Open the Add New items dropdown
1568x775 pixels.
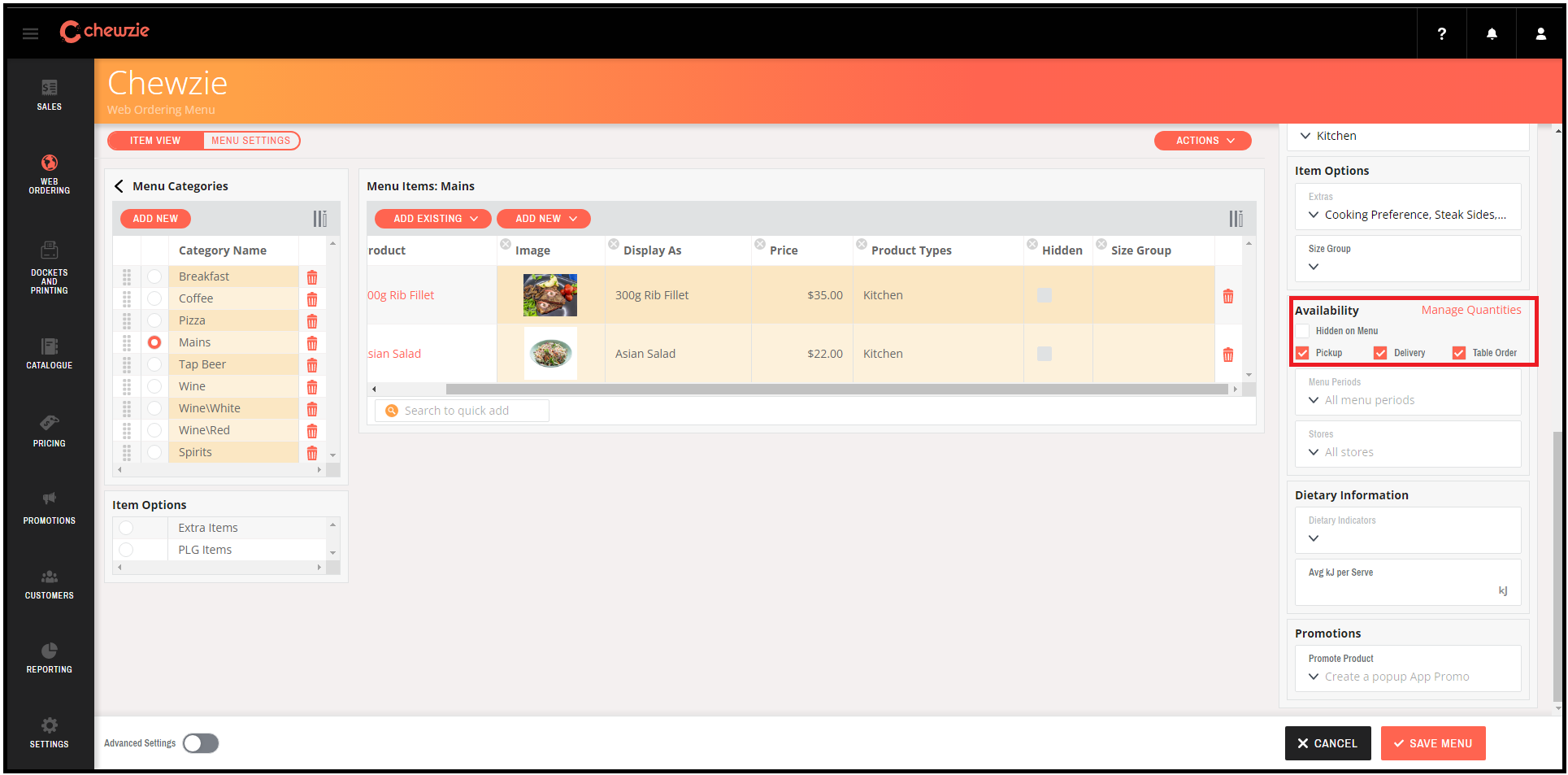click(544, 219)
